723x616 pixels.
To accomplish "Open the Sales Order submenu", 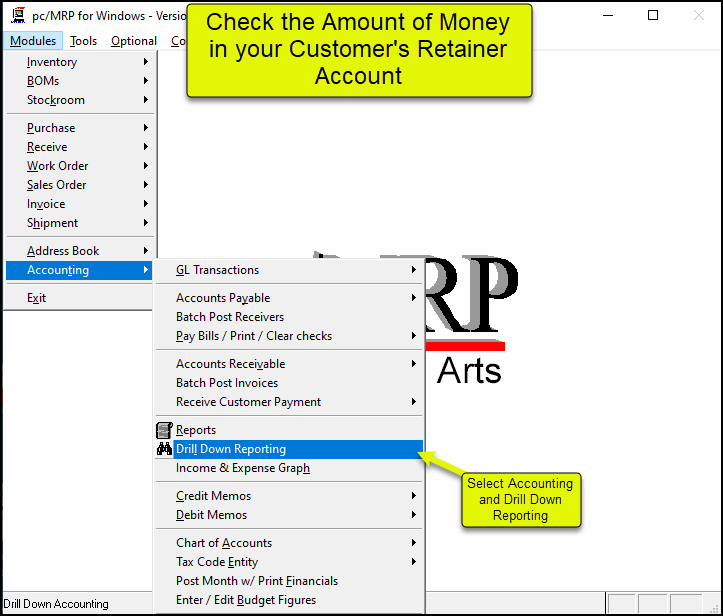I will tap(79, 184).
